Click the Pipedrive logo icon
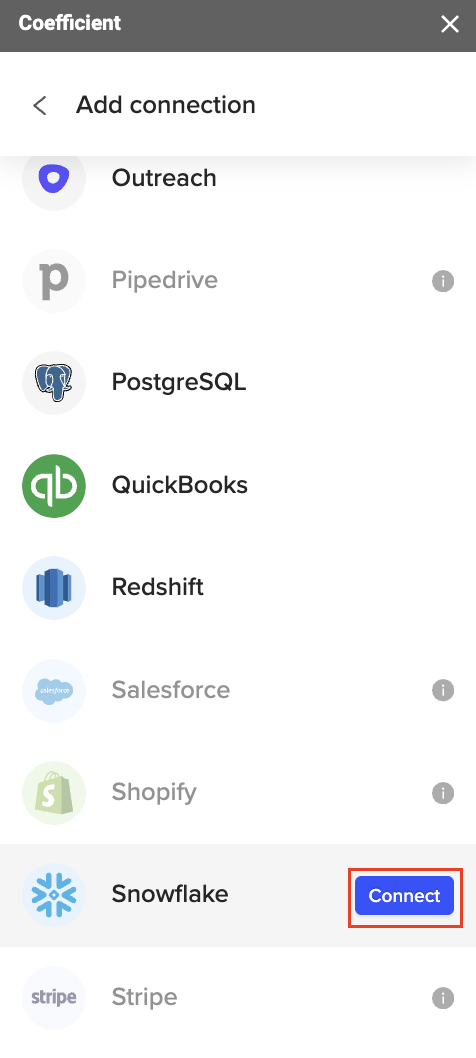The height and width of the screenshot is (1058, 476). pos(54,281)
